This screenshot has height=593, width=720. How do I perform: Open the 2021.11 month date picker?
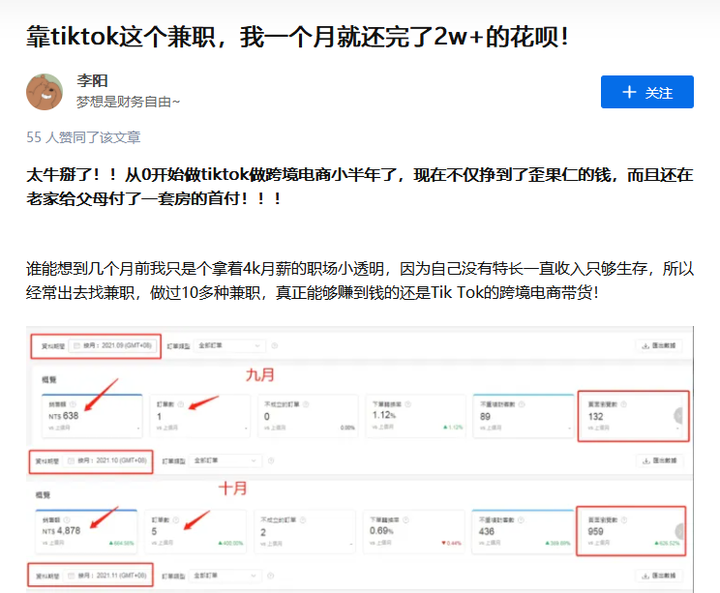tap(107, 576)
